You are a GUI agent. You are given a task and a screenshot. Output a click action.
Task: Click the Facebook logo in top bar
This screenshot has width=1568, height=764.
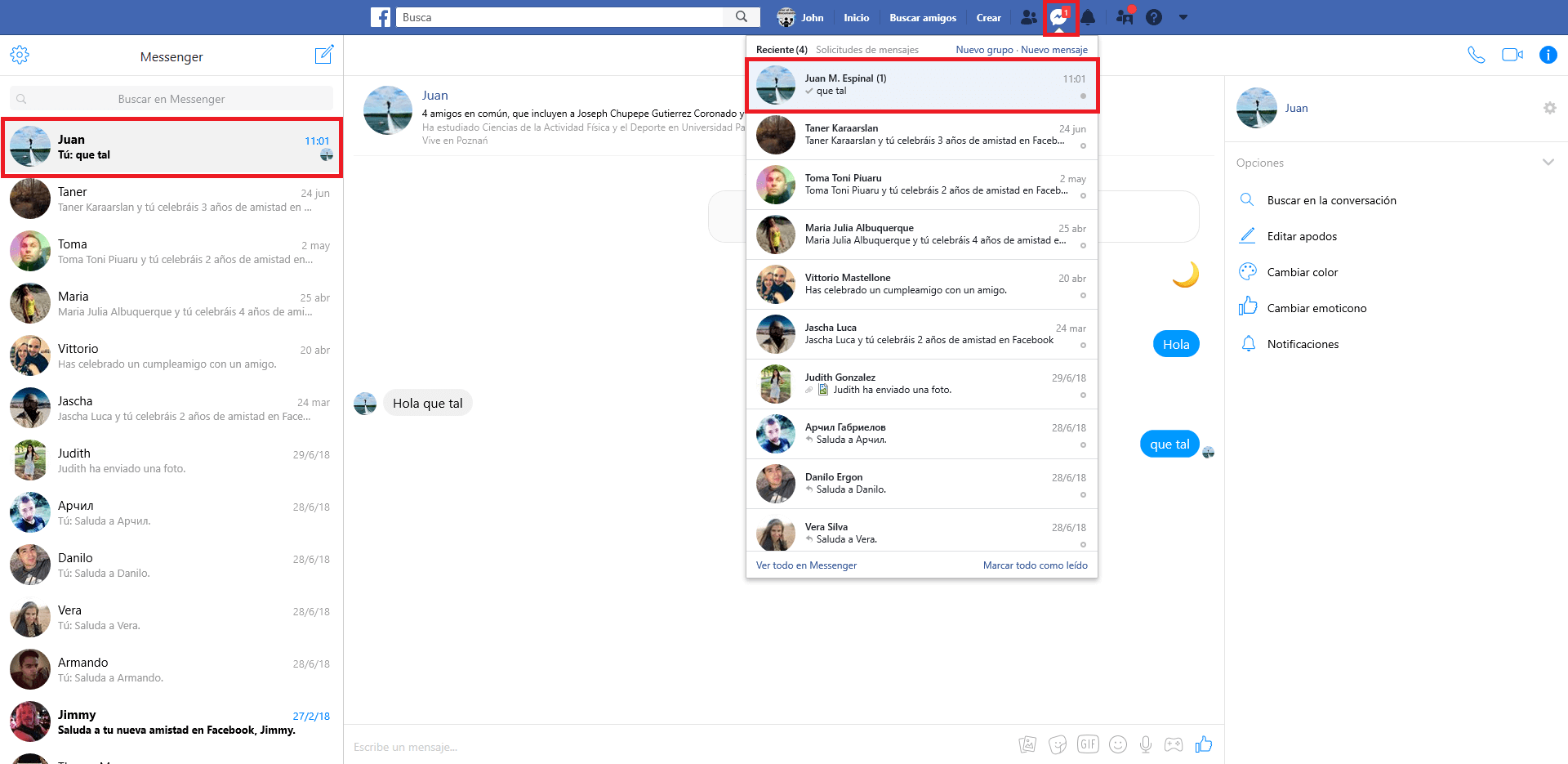(381, 17)
